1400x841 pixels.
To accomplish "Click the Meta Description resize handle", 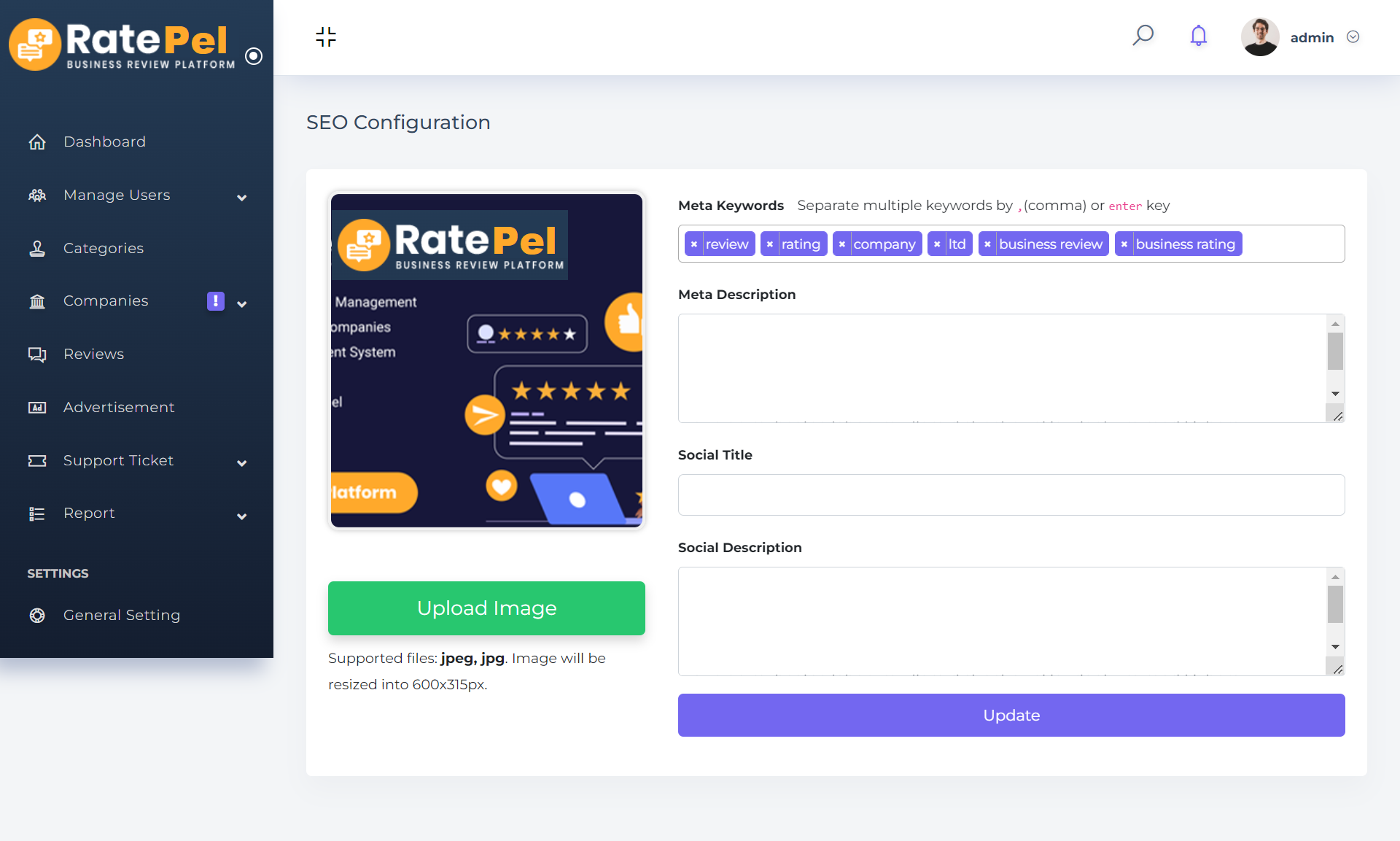I will tap(1337, 416).
